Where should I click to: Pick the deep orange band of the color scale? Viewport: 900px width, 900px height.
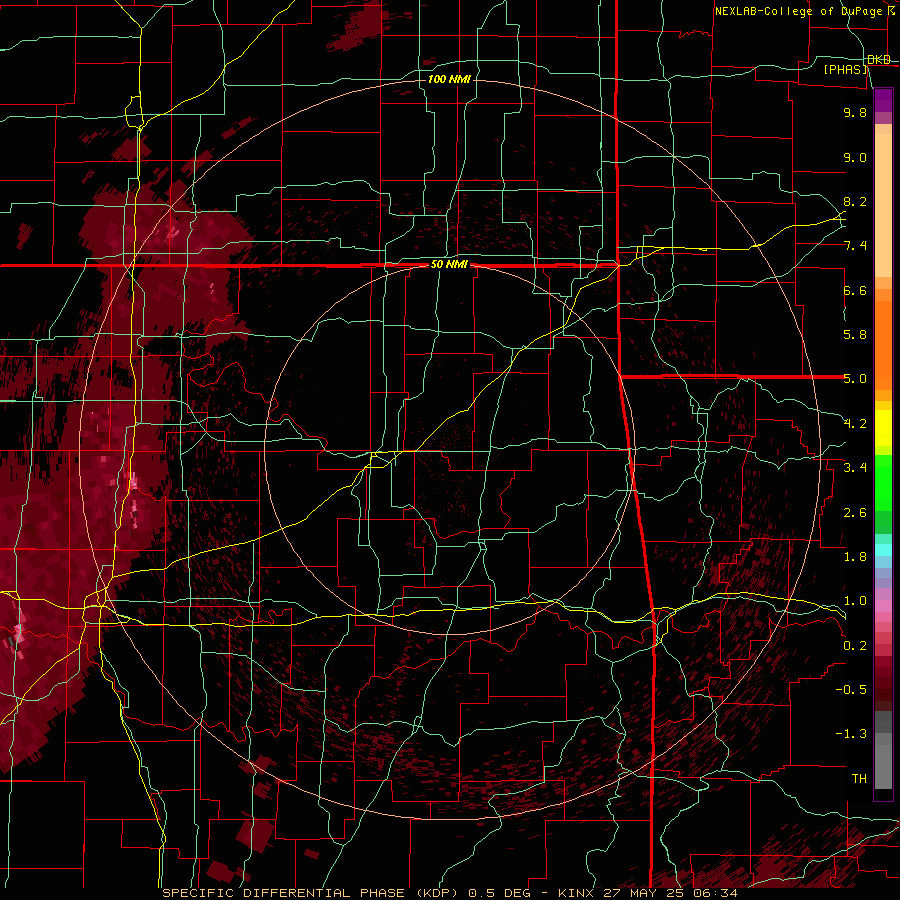click(883, 346)
